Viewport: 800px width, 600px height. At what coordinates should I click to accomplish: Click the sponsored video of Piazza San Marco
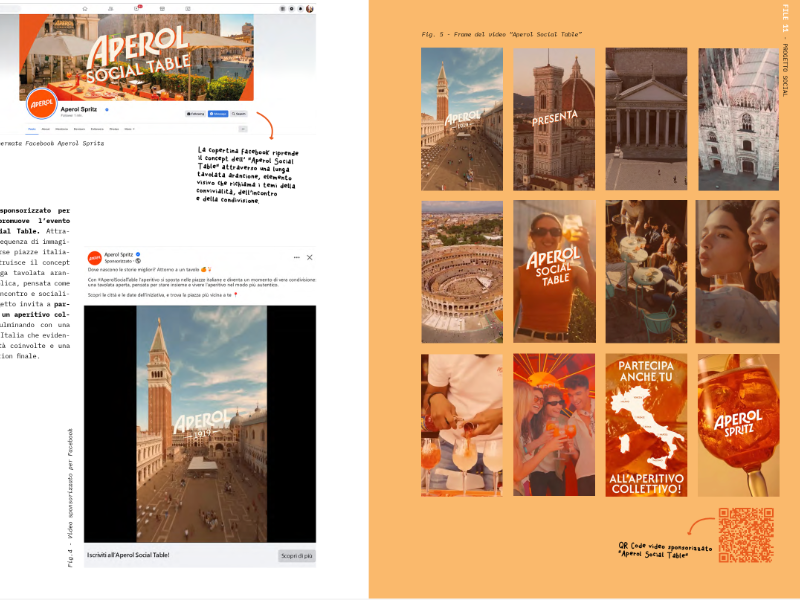pyautogui.click(x=200, y=424)
